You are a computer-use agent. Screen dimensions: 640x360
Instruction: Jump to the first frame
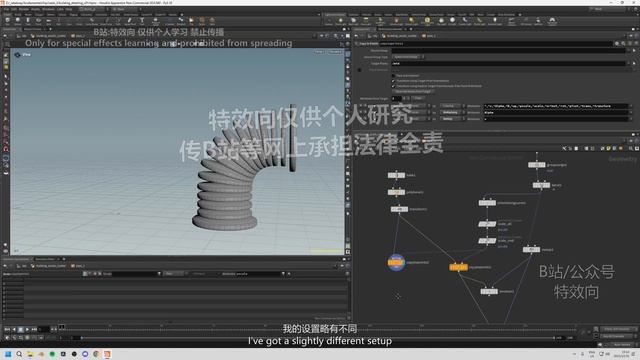pos(7,329)
